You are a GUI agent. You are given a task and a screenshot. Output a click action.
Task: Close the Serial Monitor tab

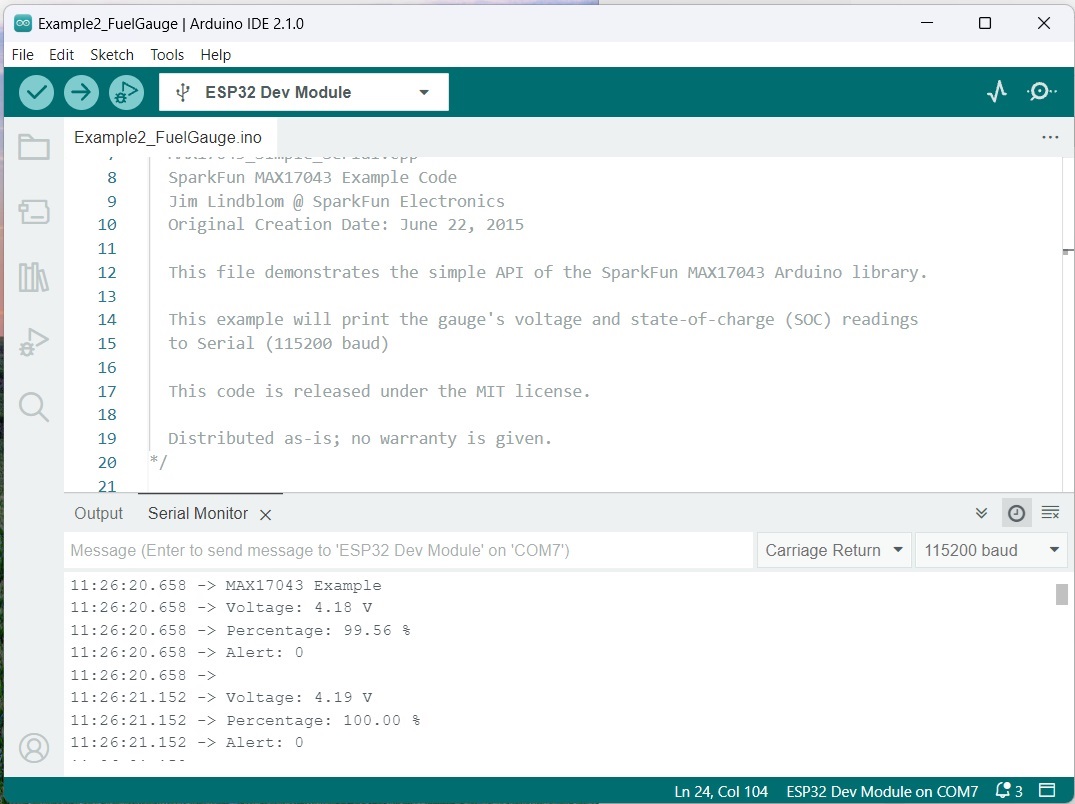[x=265, y=515]
